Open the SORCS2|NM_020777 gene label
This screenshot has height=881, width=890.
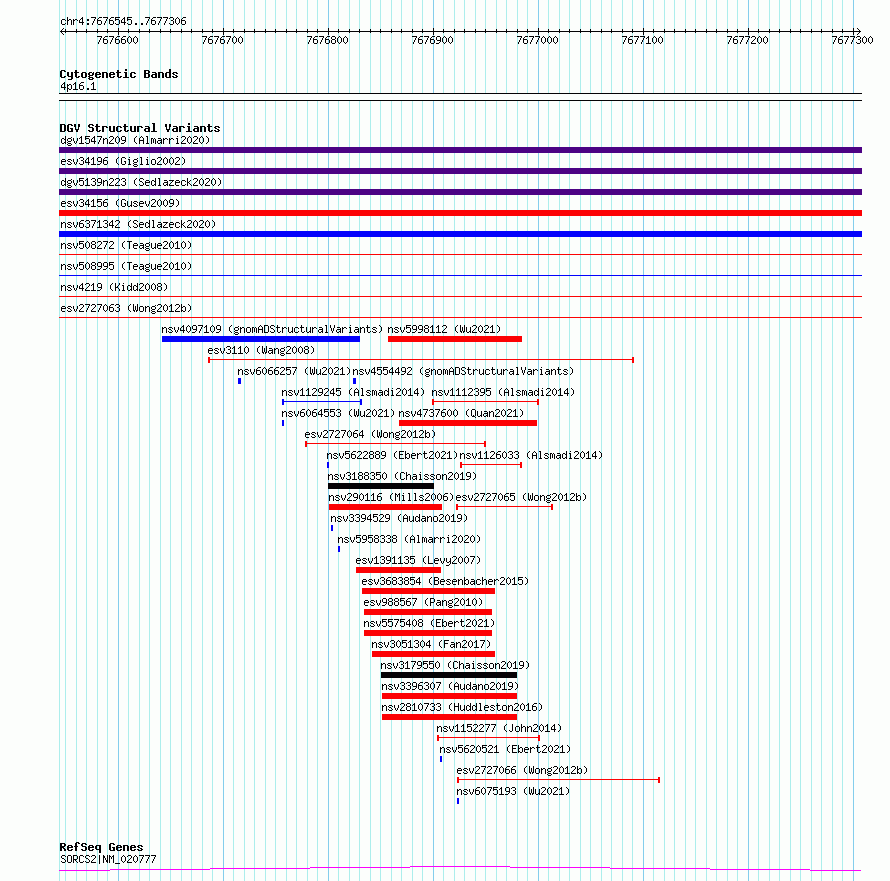108,859
